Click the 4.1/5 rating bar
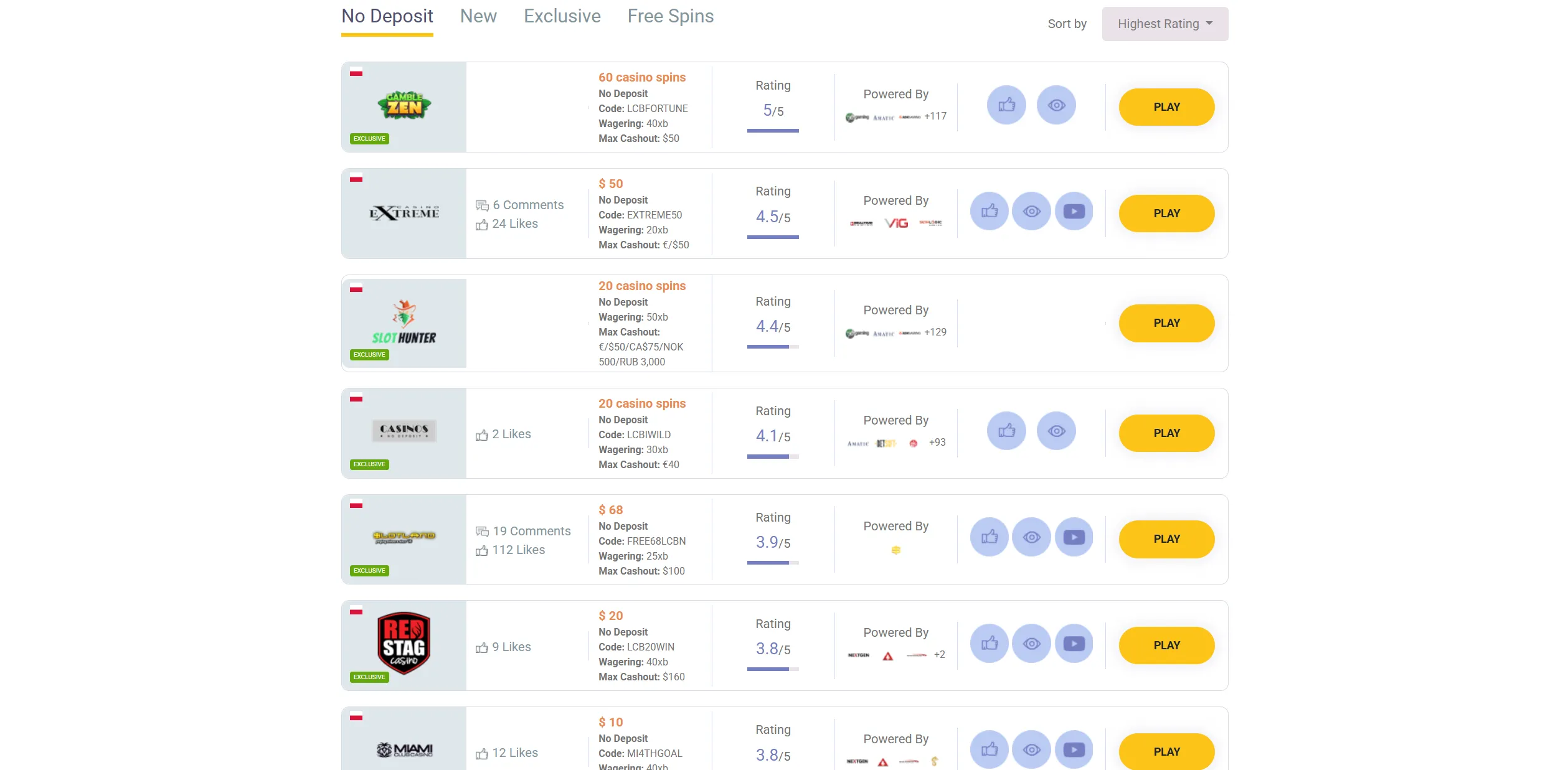The width and height of the screenshot is (1568, 770). coord(773,456)
